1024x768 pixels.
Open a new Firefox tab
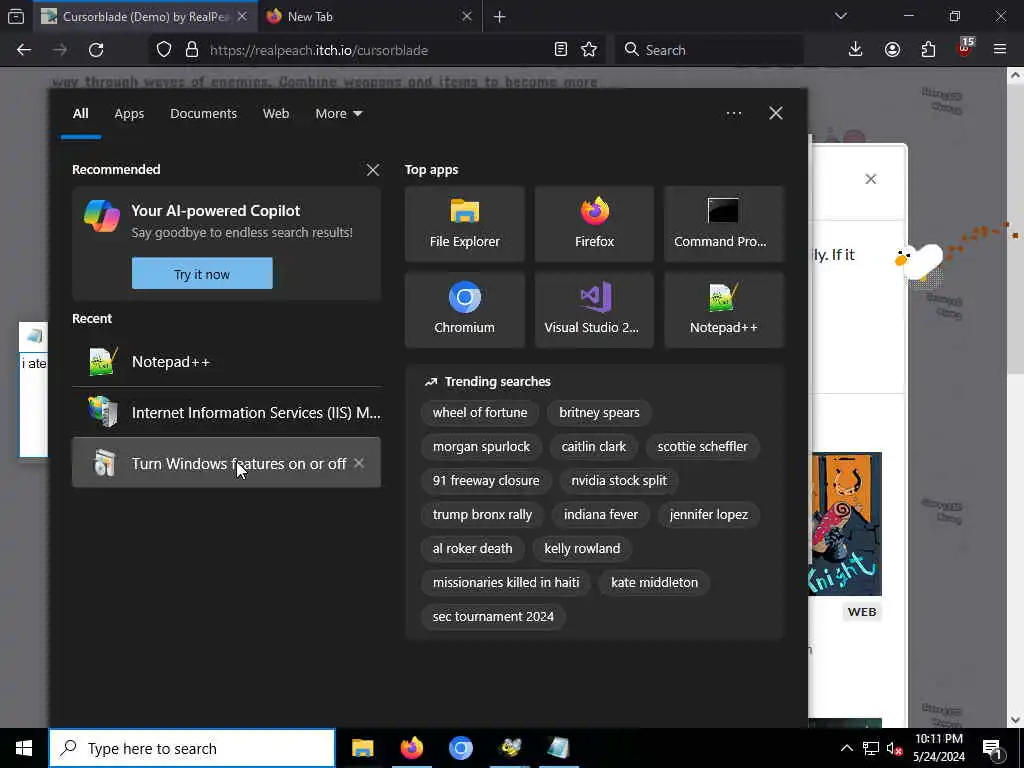[x=500, y=16]
